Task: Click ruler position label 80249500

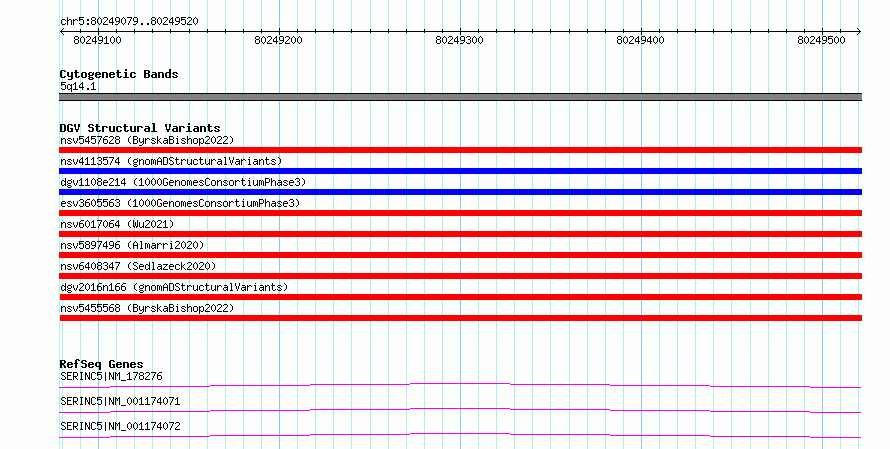Action: click(x=821, y=40)
